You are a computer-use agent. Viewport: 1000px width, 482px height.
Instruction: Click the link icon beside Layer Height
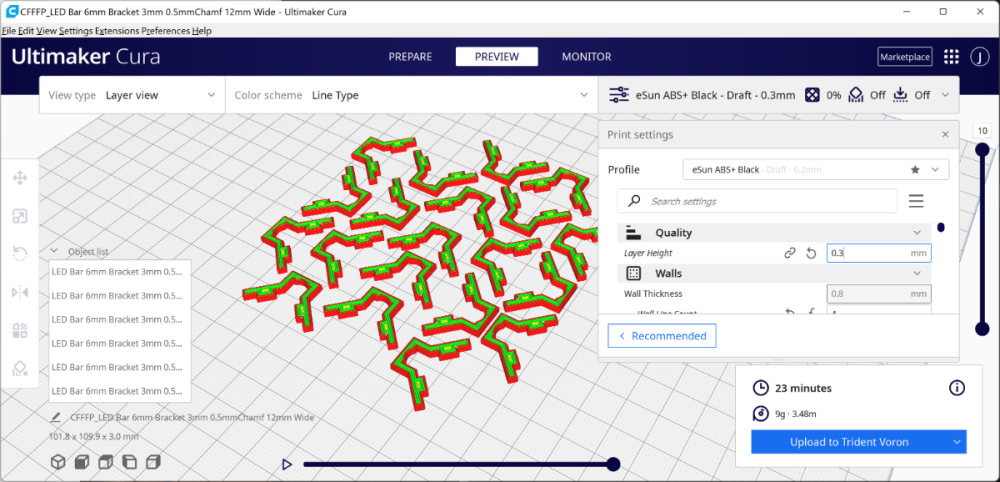click(x=790, y=253)
